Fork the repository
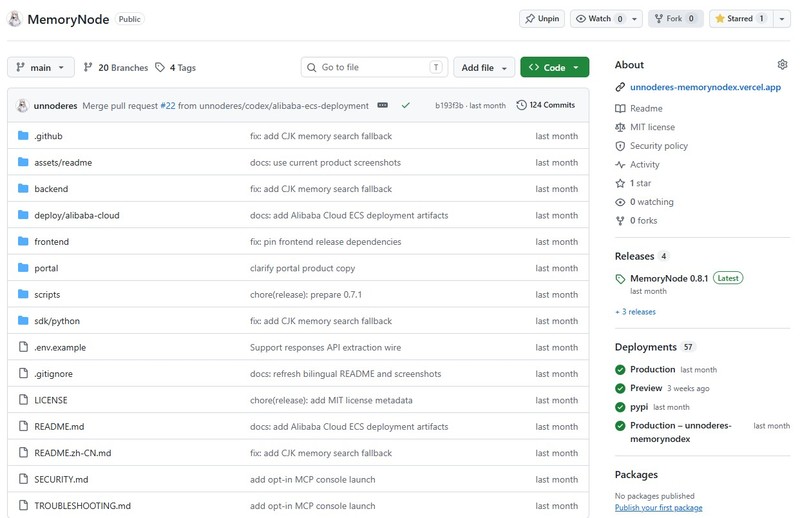Viewport: 800px width, 518px height. point(676,19)
